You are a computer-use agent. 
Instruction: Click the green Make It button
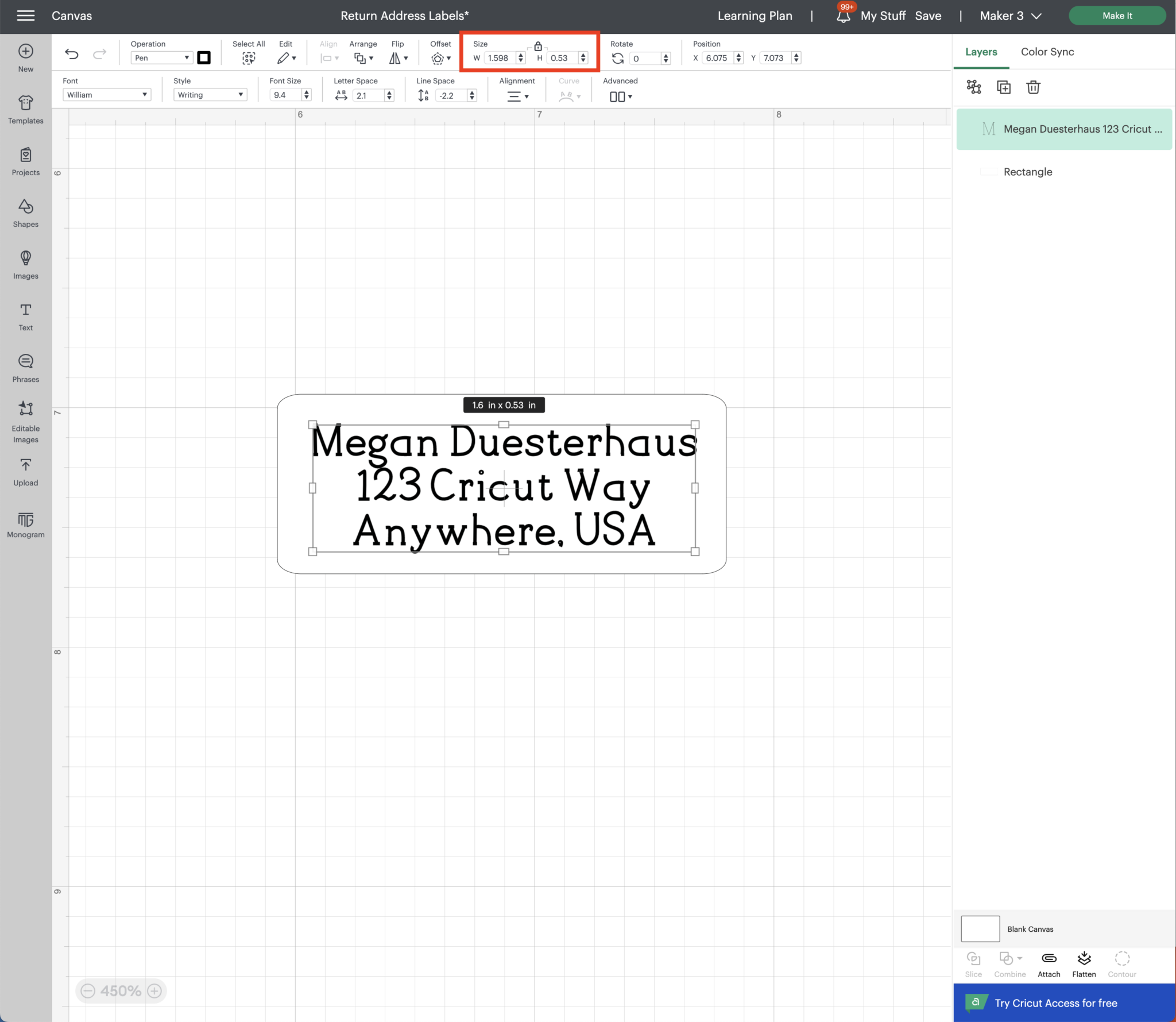(1116, 16)
